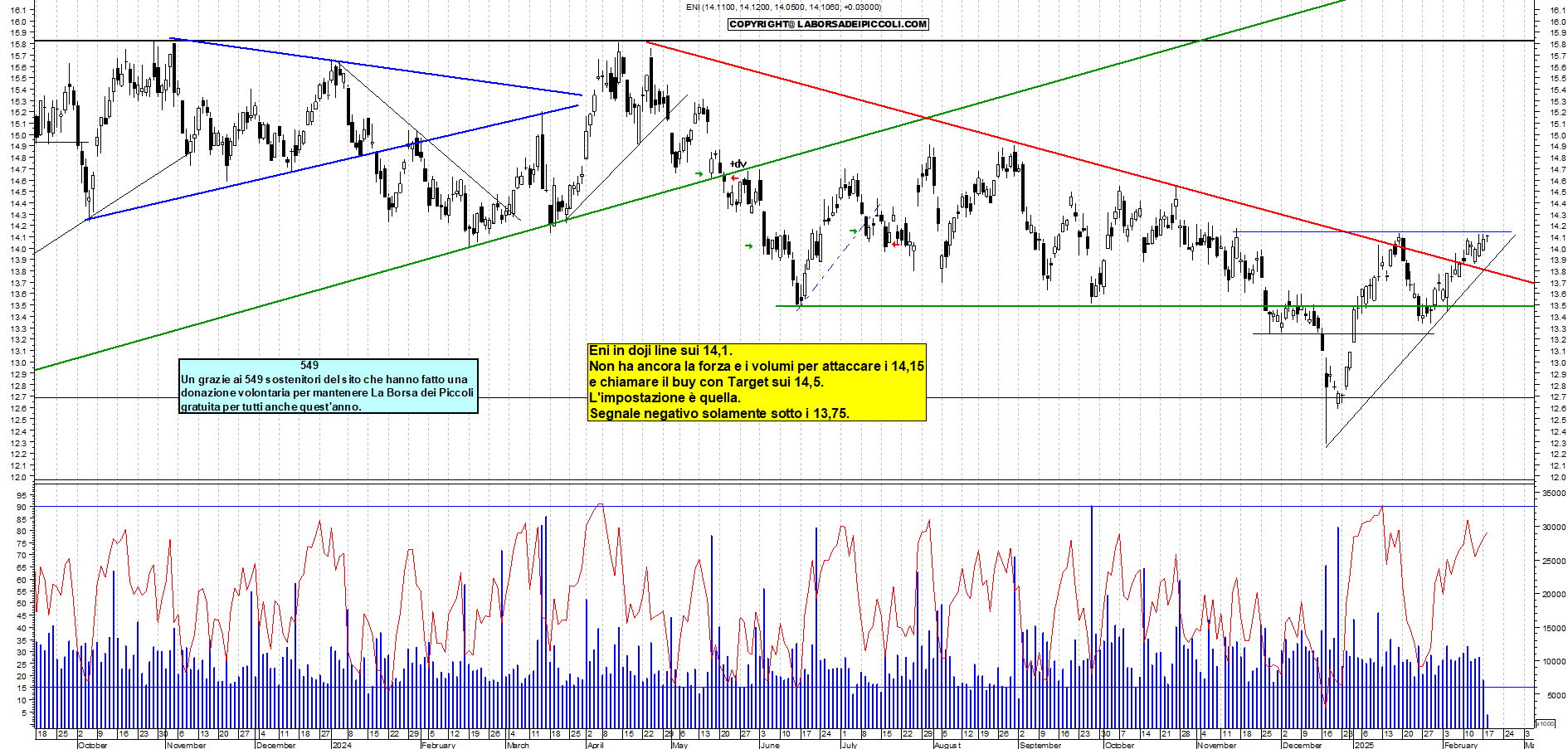Select the '2024' year label on time axis
Screen dimensions: 1568x749
coord(341,745)
